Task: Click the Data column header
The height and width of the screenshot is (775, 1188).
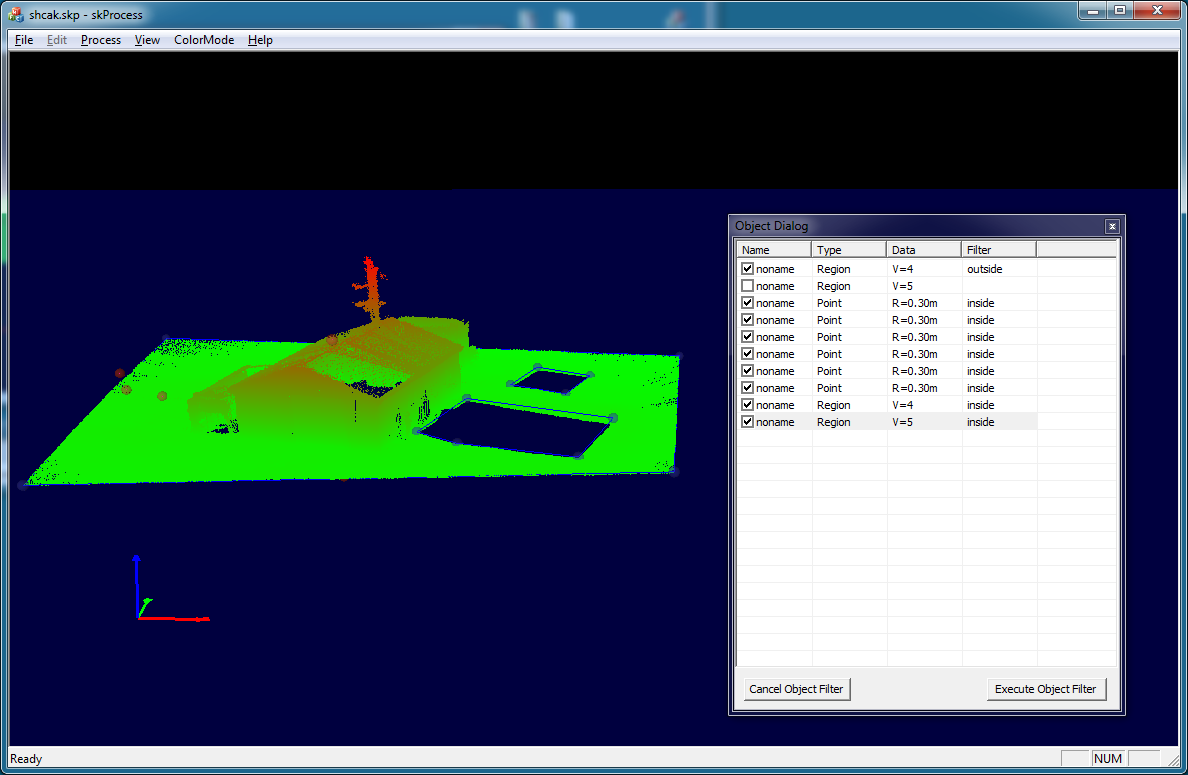Action: coord(923,250)
